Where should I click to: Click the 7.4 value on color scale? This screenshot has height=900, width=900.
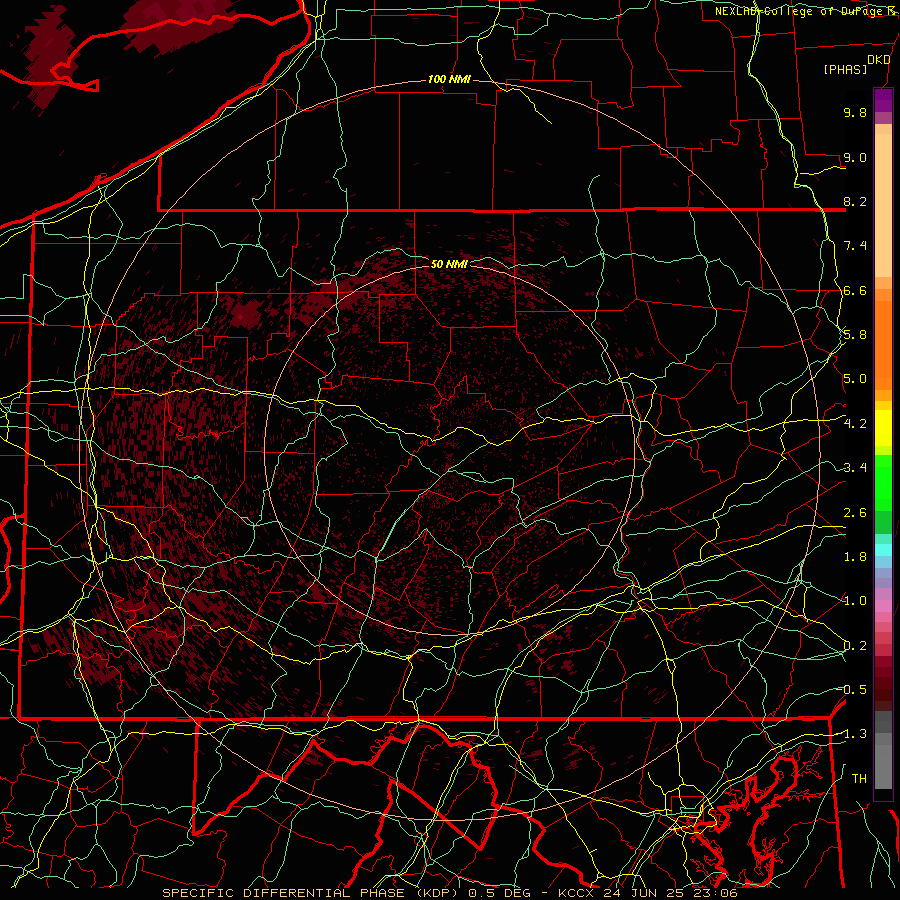point(855,246)
